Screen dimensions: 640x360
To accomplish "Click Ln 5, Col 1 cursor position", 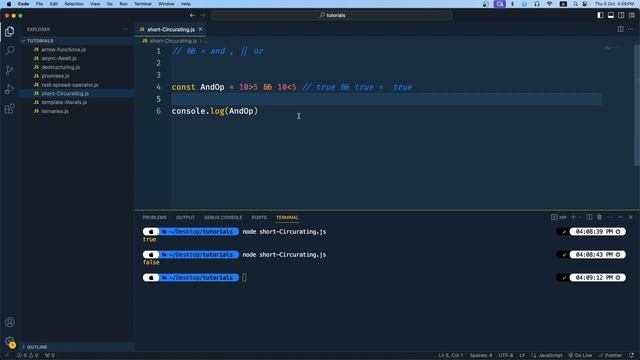I will 451,356.
